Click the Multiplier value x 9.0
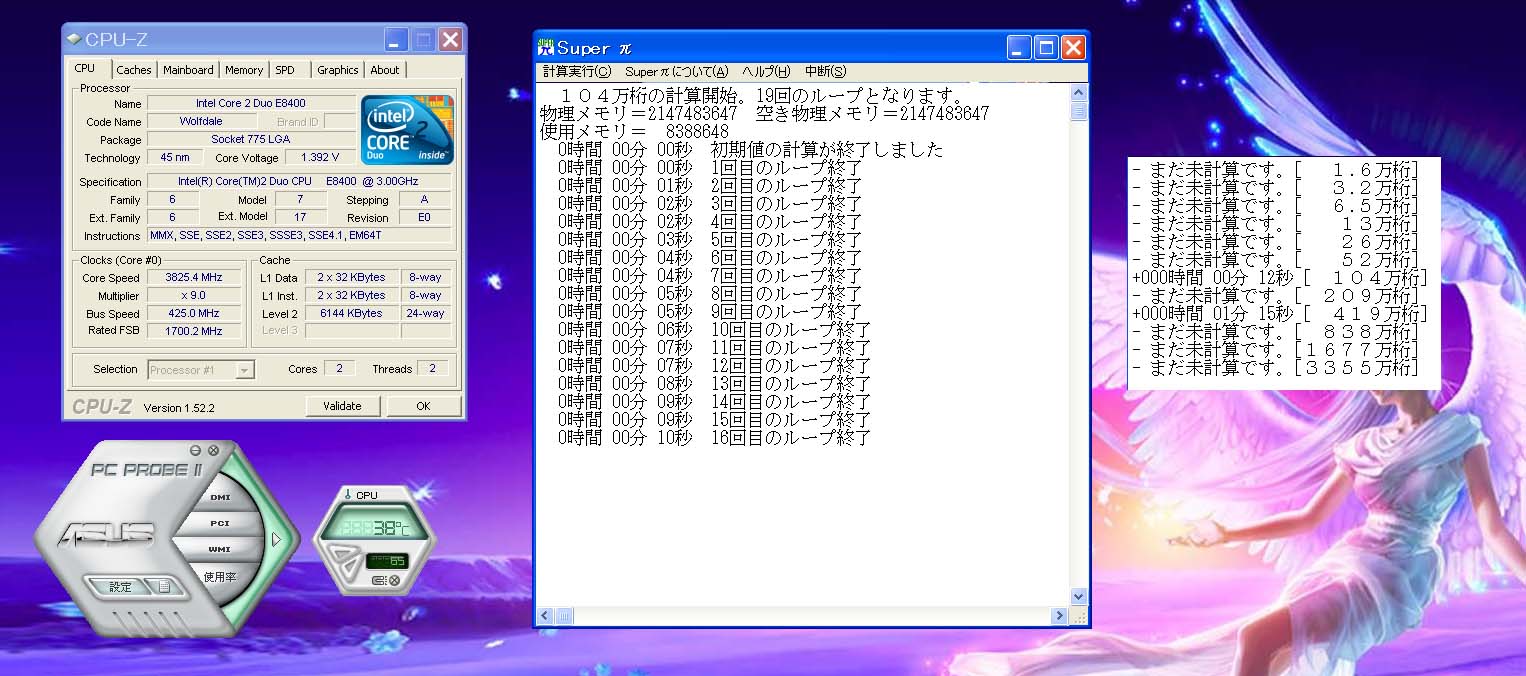Screen dimensions: 1526x676 [195, 296]
